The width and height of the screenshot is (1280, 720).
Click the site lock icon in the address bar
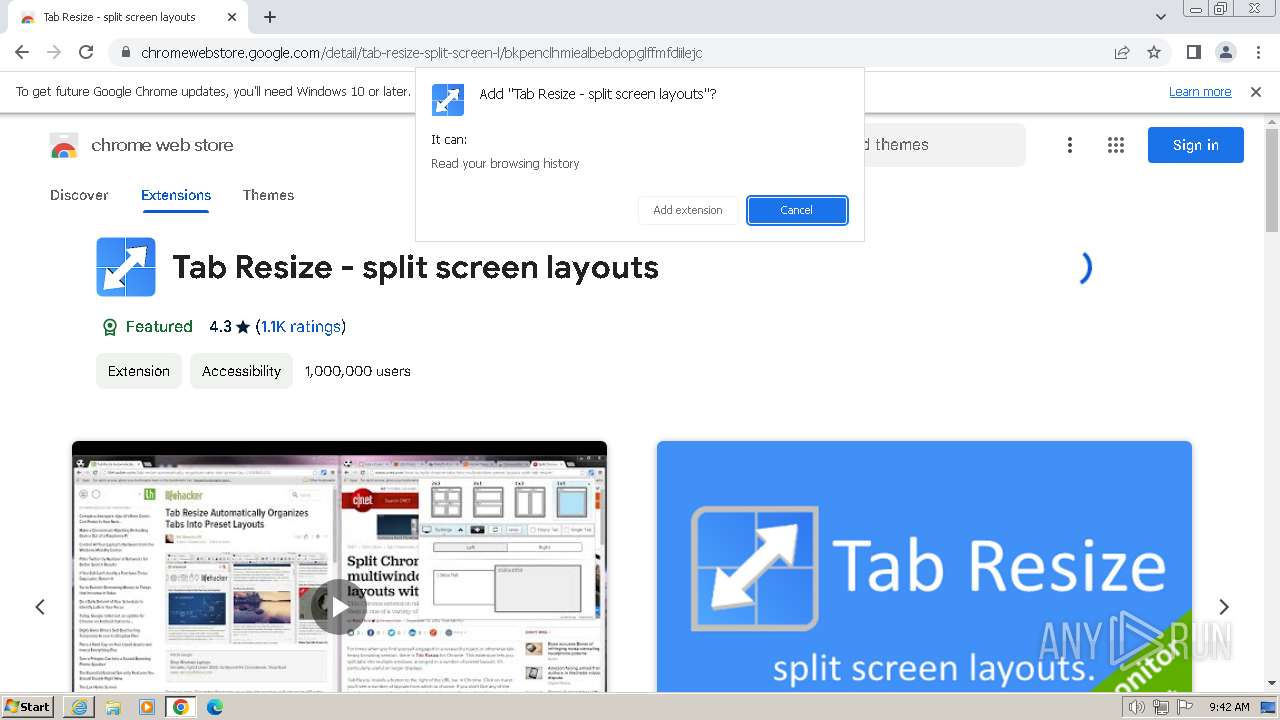[x=125, y=53]
